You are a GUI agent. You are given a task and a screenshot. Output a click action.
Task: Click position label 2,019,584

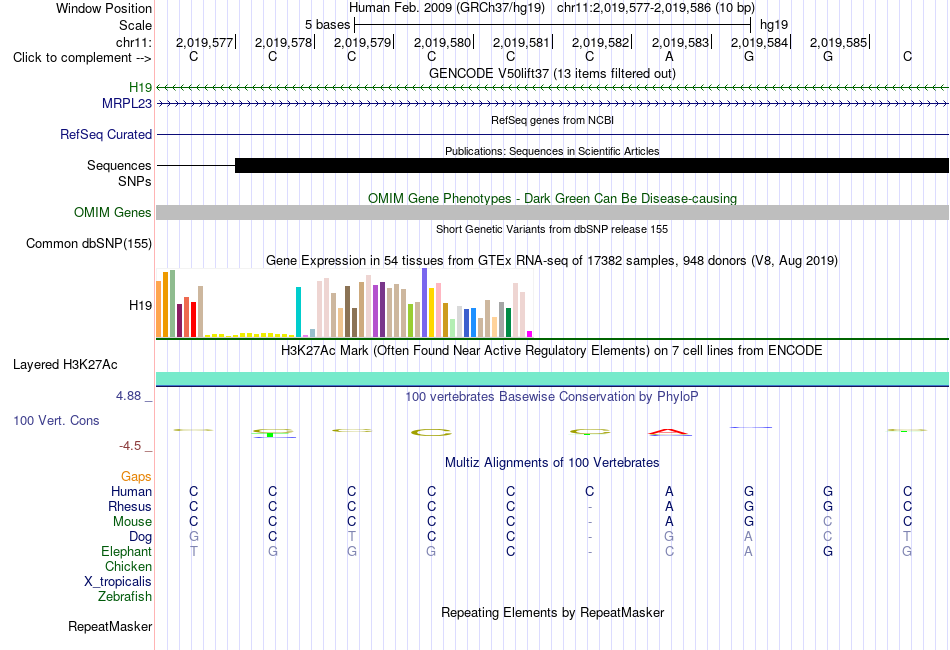click(759, 42)
